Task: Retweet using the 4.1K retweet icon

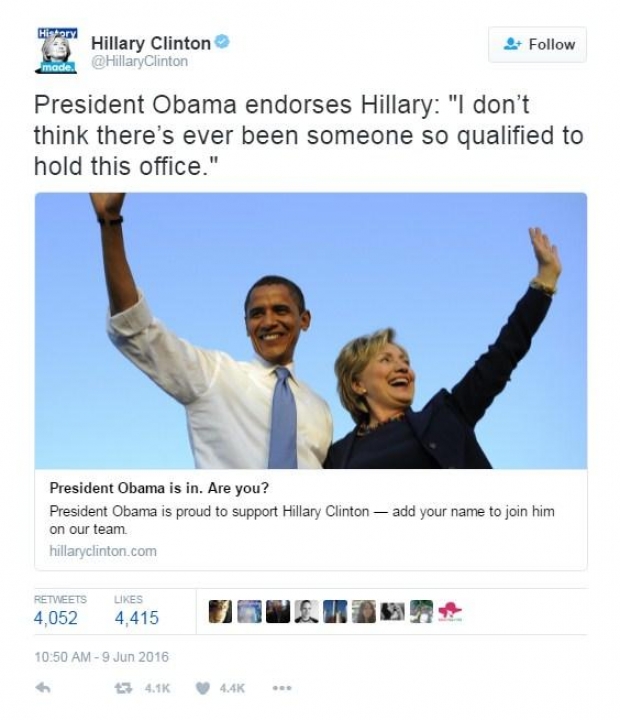Action: [x=123, y=688]
